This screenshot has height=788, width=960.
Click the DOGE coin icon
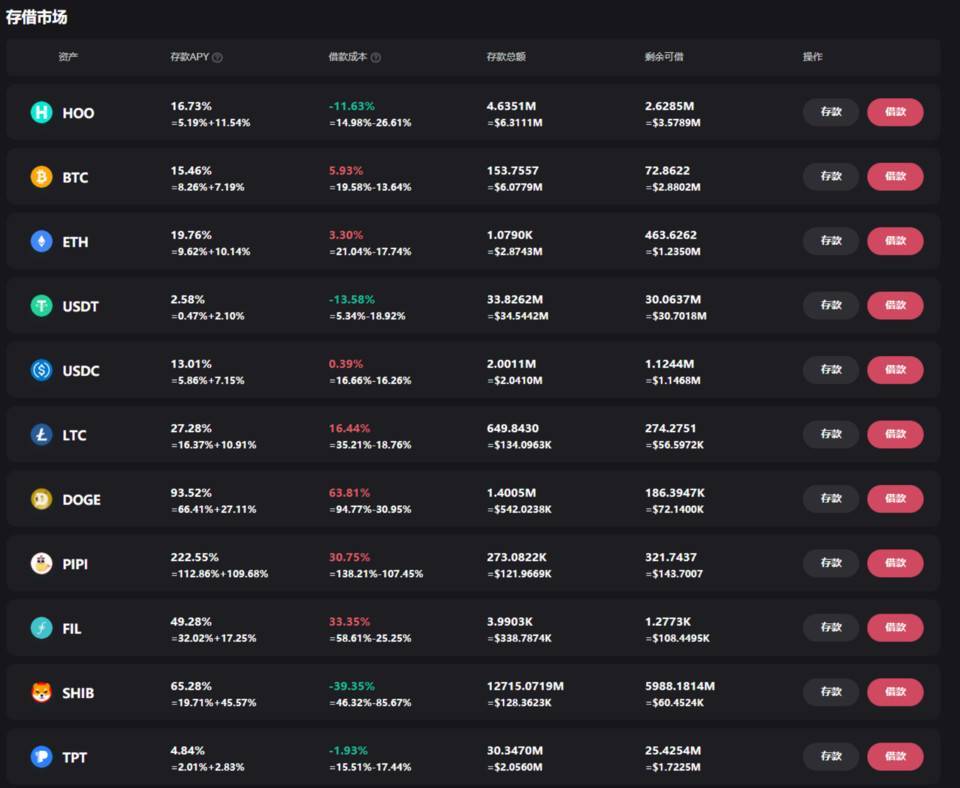click(42, 499)
